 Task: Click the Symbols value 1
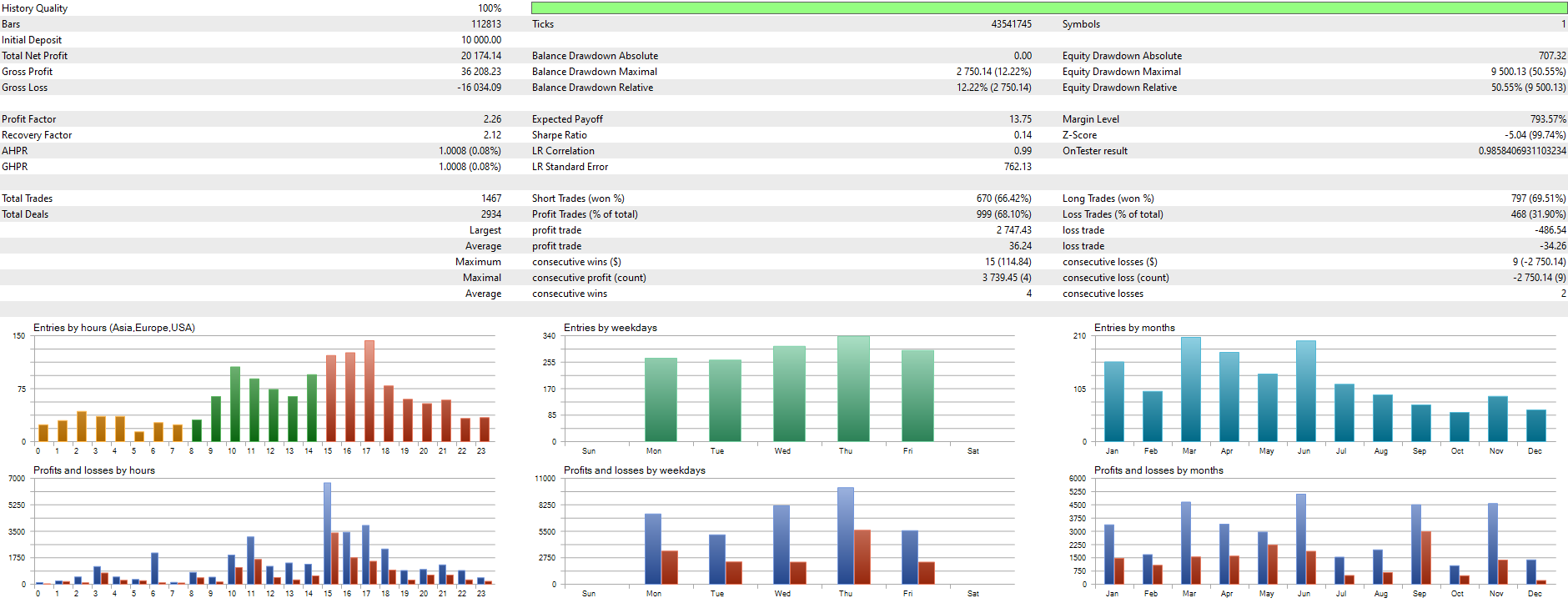[x=1563, y=24]
